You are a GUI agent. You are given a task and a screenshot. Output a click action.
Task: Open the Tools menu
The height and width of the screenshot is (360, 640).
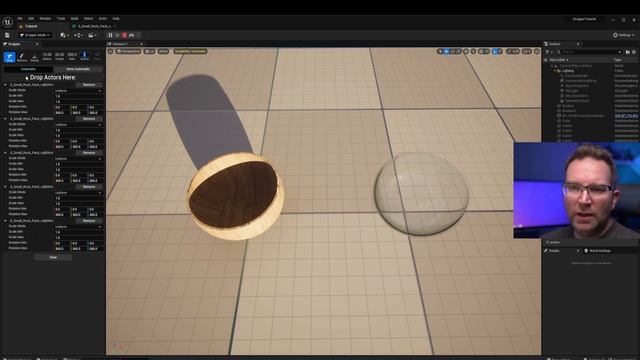pos(61,18)
